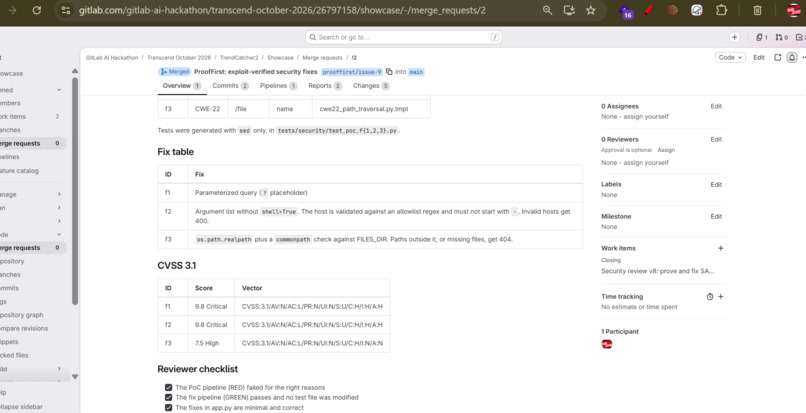Image resolution: width=806 pixels, height=413 pixels.
Task: Open the participant's avatar
Action: pyautogui.click(x=607, y=344)
